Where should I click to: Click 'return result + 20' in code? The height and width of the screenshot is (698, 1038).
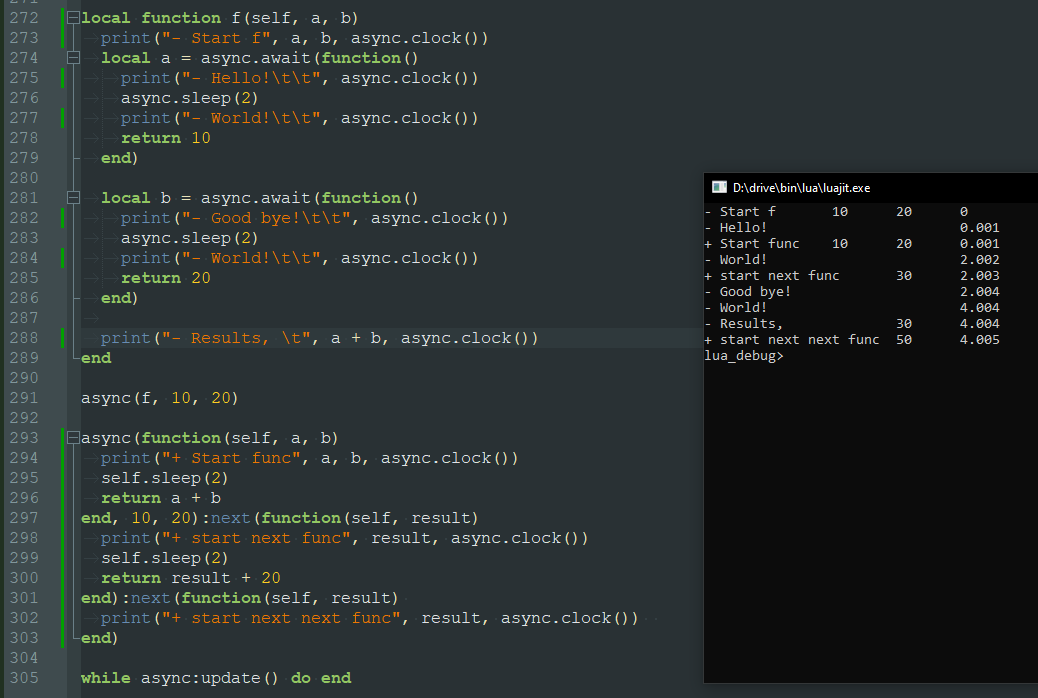(191, 577)
